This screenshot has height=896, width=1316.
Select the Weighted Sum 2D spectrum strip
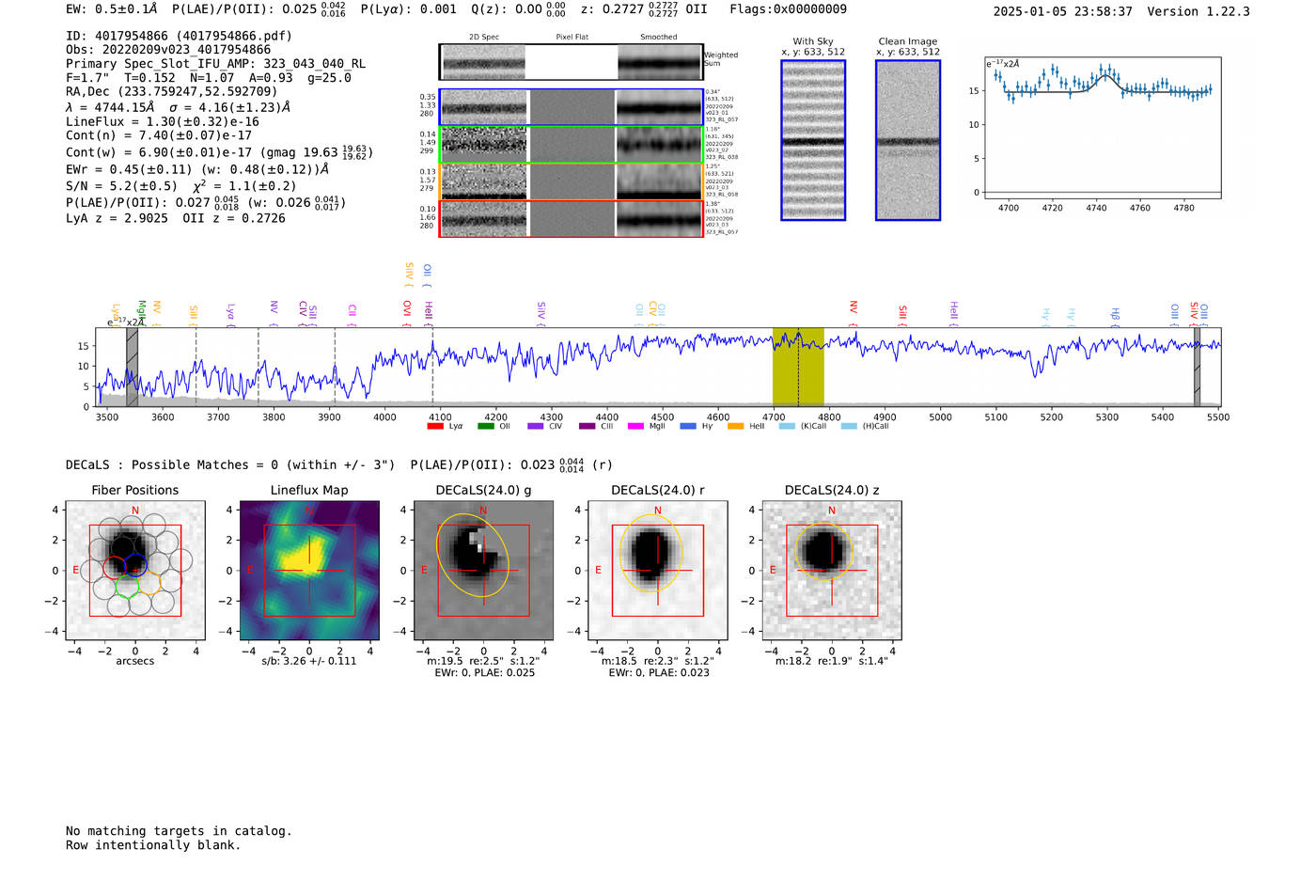[571, 62]
